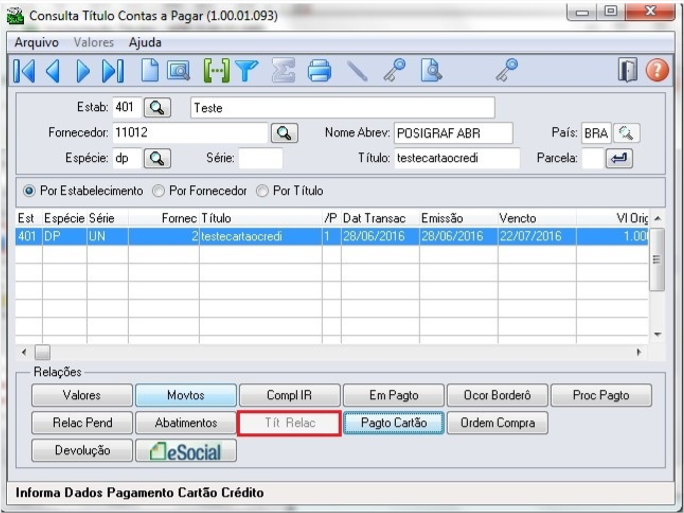The width and height of the screenshot is (684, 513).
Task: Confirm with the Parcela enter-arrow button
Action: pyautogui.click(x=619, y=159)
